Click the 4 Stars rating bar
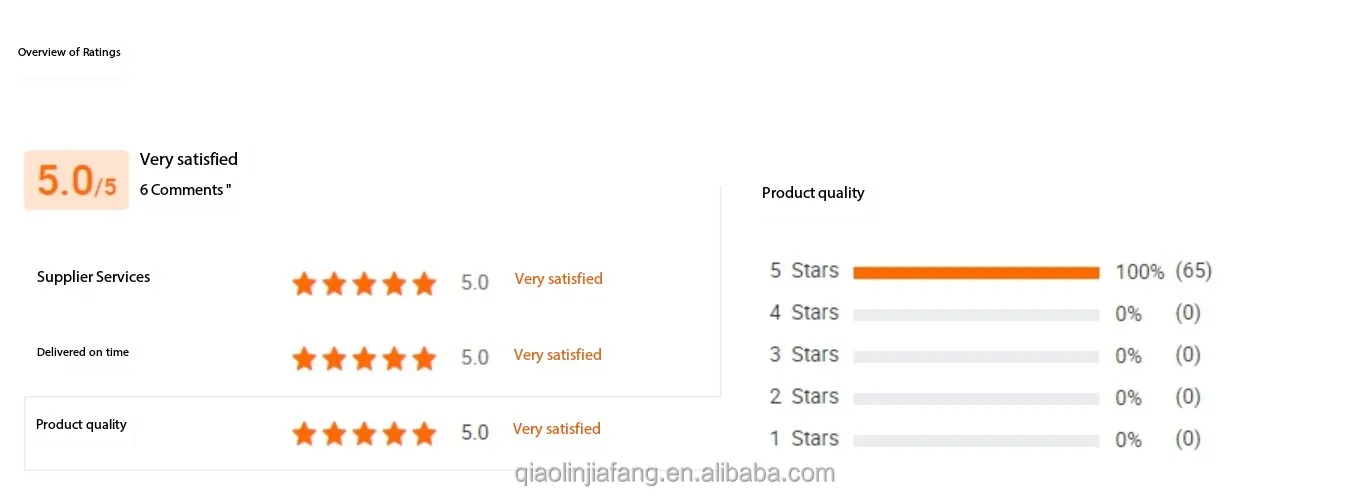This screenshot has width=1348, height=496. (x=976, y=314)
